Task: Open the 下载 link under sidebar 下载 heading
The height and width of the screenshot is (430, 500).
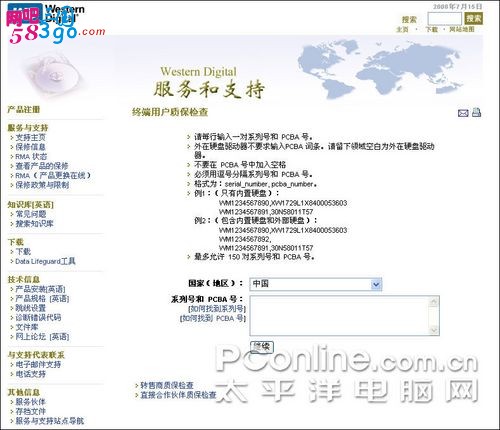Action: click(23, 252)
